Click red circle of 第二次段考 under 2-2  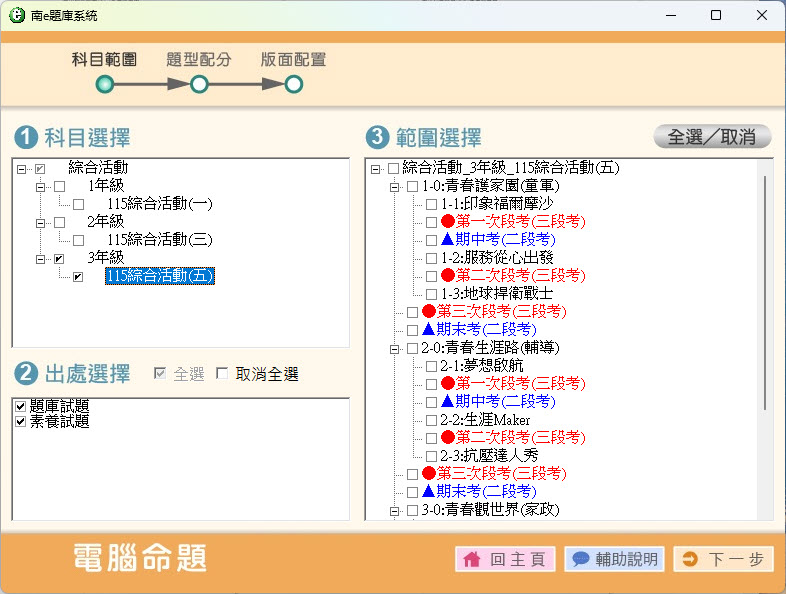[448, 437]
